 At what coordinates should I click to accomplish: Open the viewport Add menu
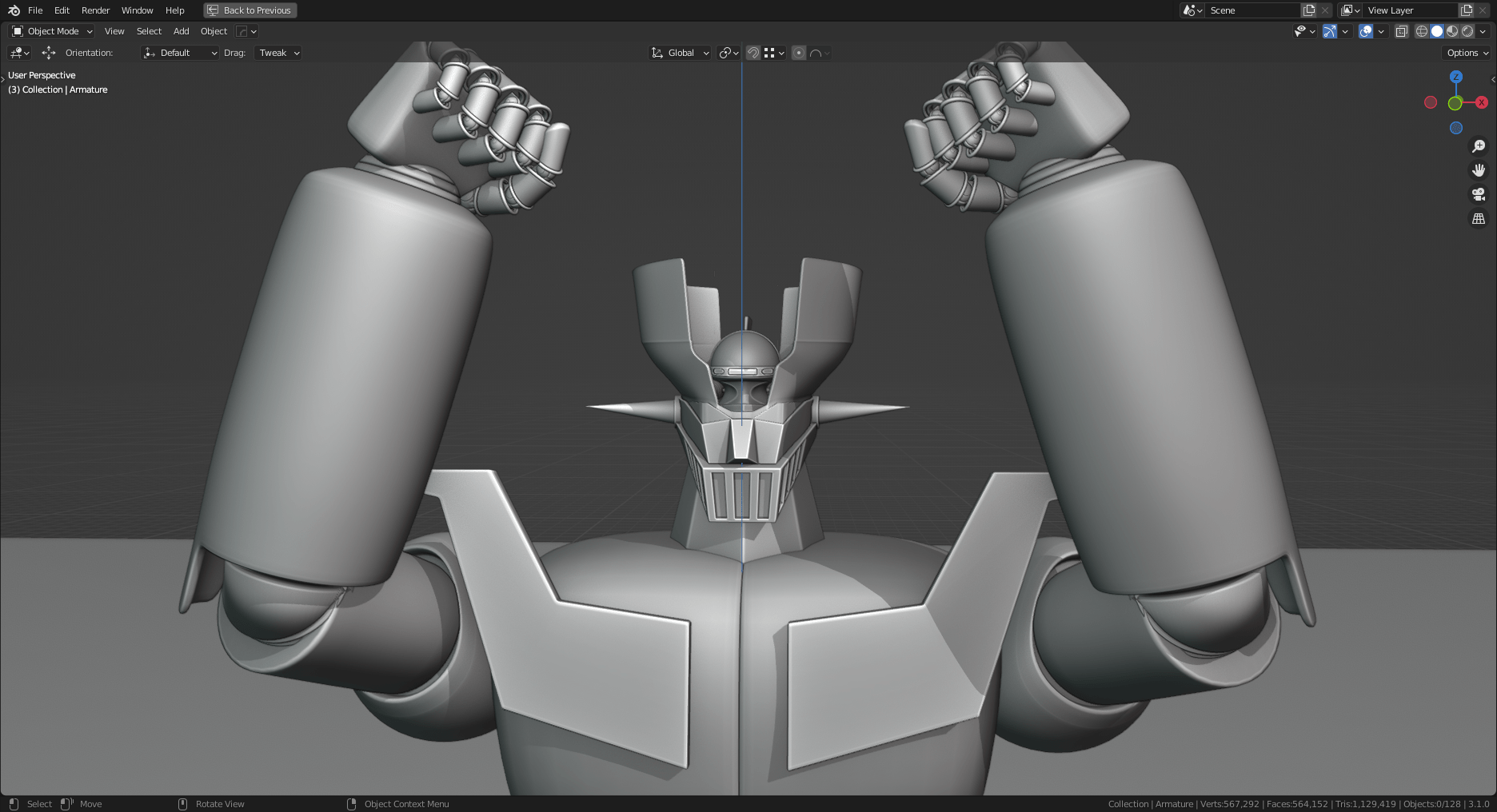coord(181,31)
